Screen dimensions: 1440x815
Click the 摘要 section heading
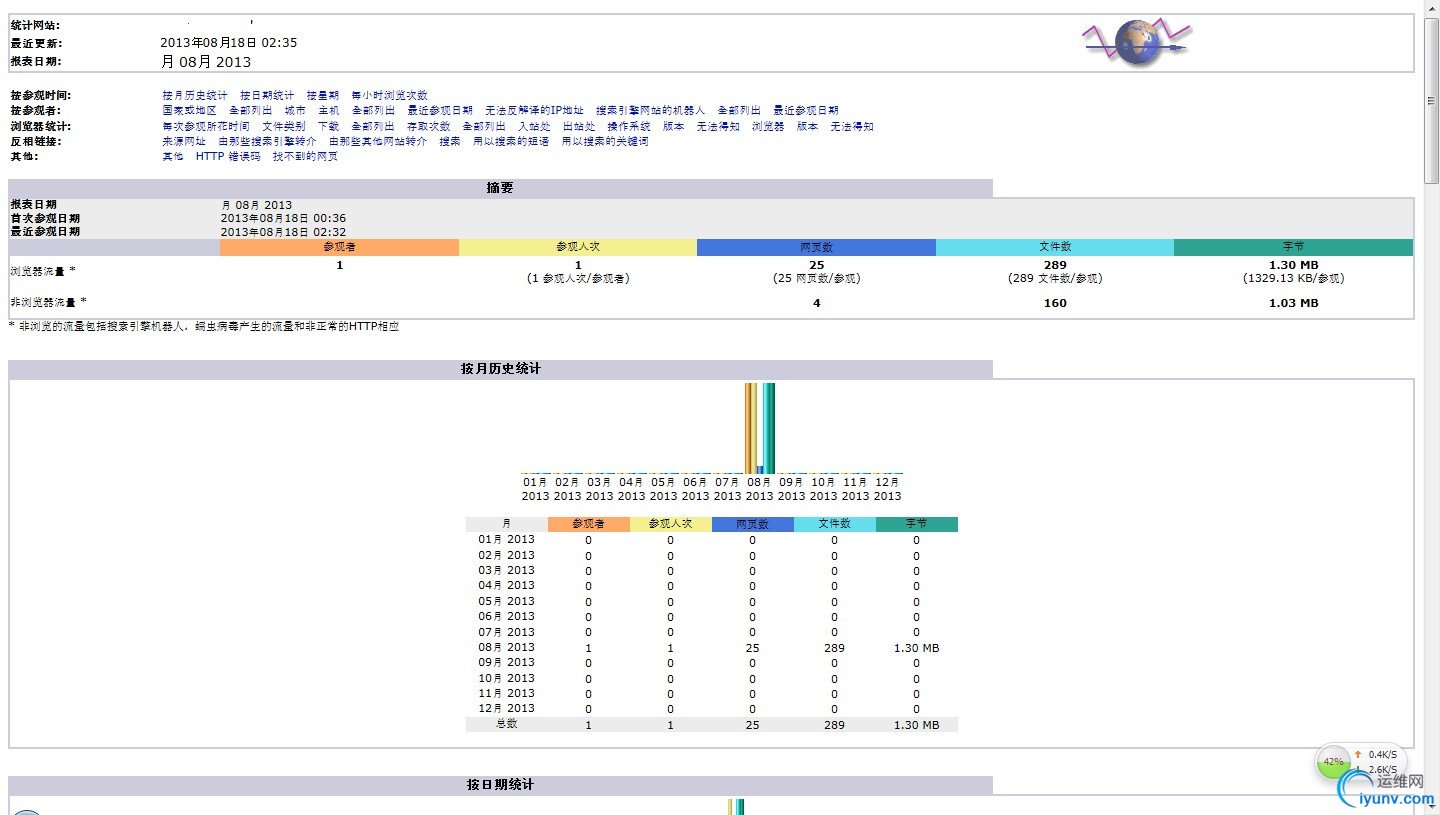pos(500,188)
